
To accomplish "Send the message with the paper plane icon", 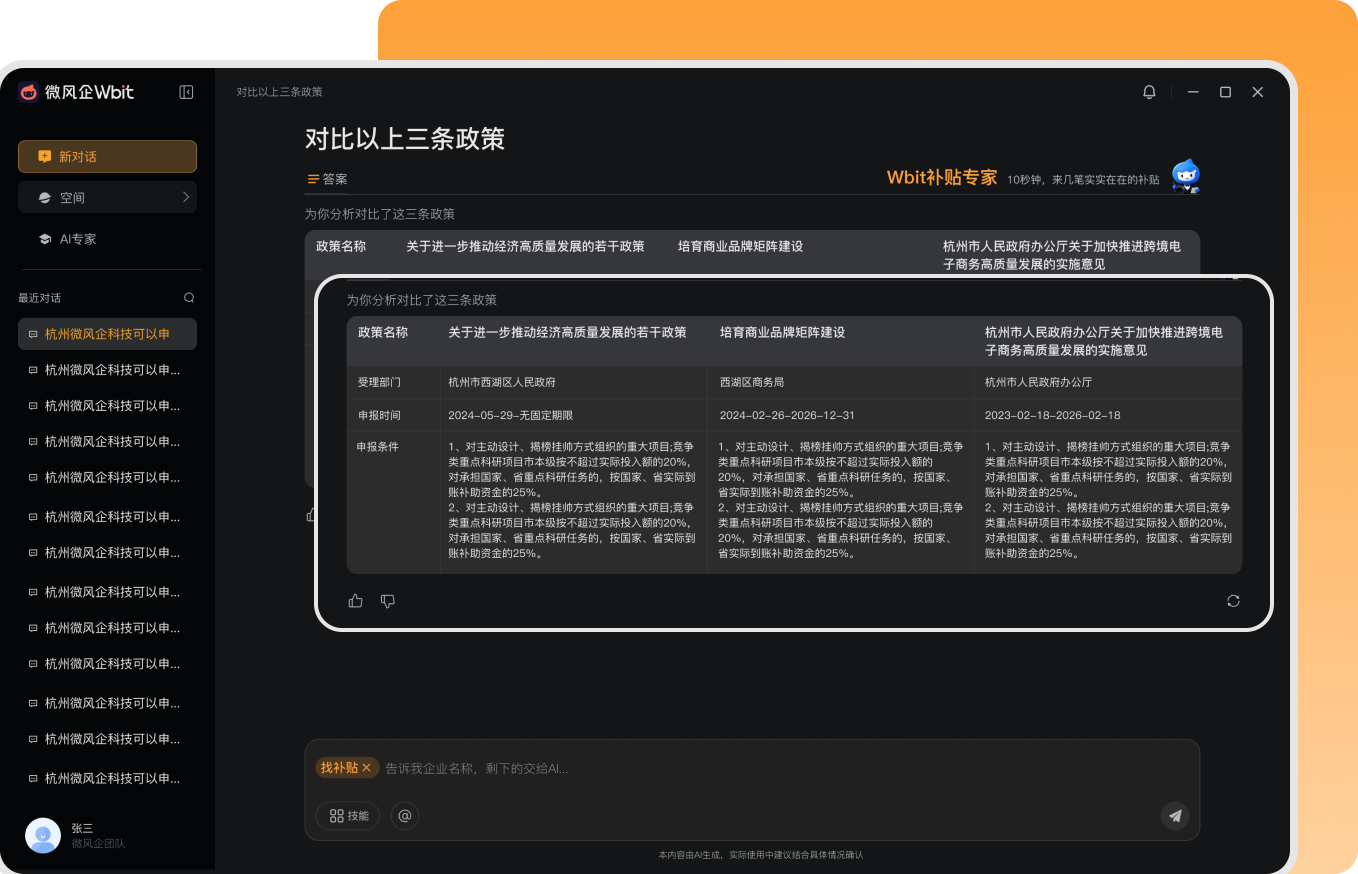I will 1175,816.
